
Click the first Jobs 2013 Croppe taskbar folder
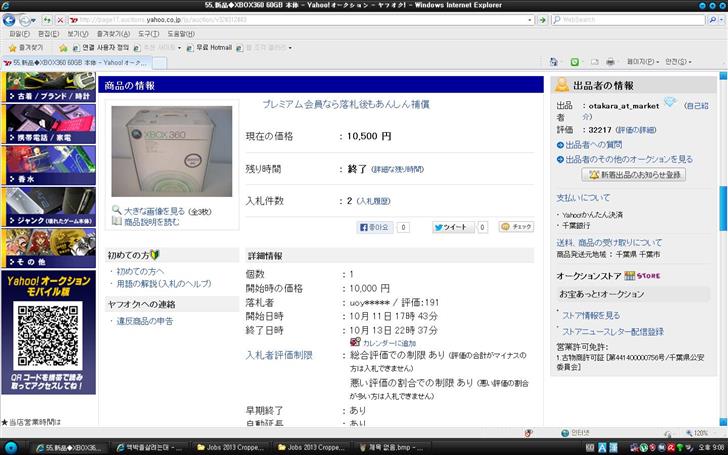tap(230, 448)
